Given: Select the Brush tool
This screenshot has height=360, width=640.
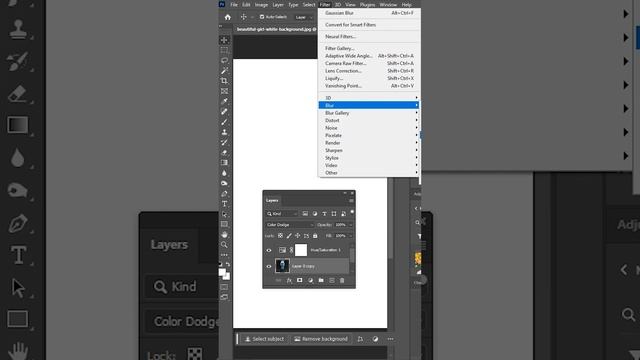Looking at the screenshot, I should point(224,122).
